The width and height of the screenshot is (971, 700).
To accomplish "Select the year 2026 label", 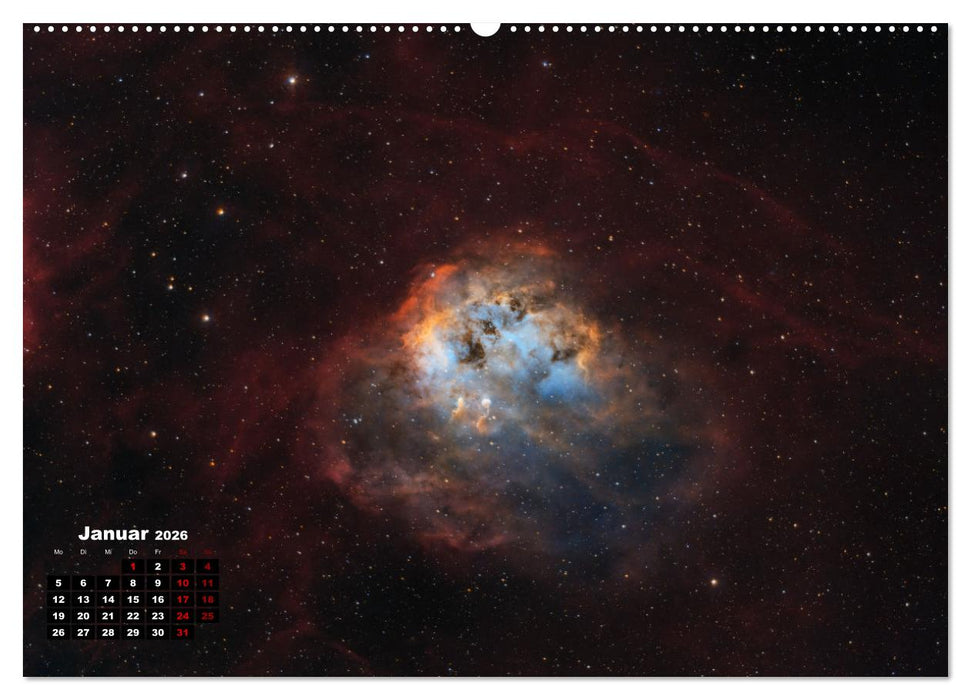I will tap(171, 535).
